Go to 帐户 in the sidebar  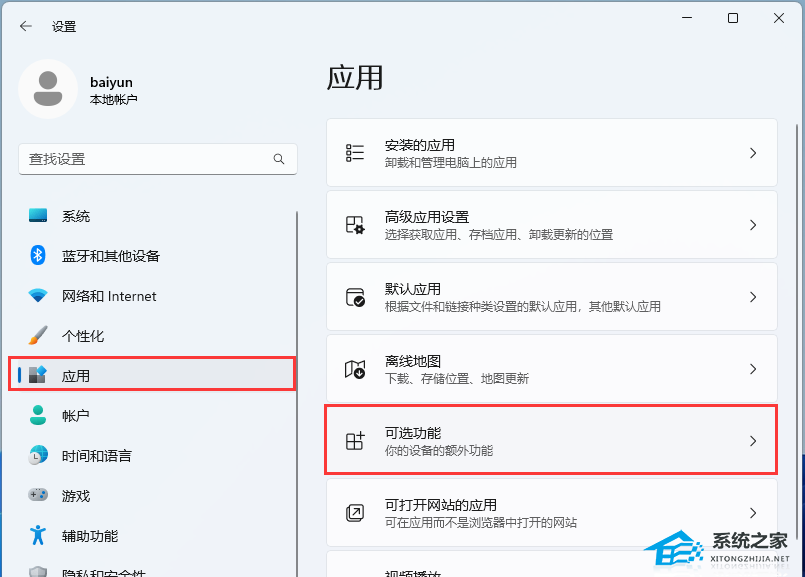click(x=76, y=416)
